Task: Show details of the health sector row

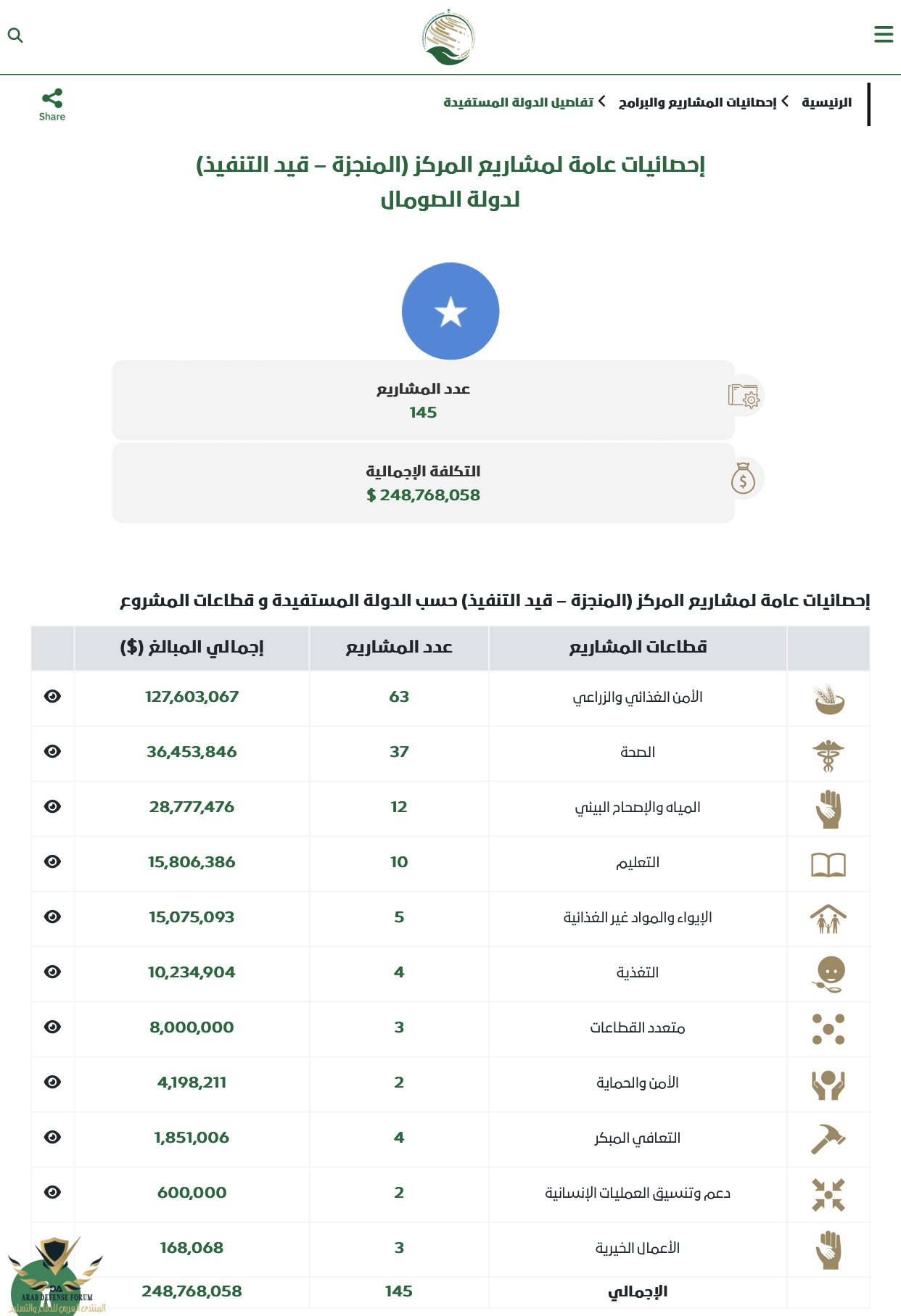Action: point(52,751)
